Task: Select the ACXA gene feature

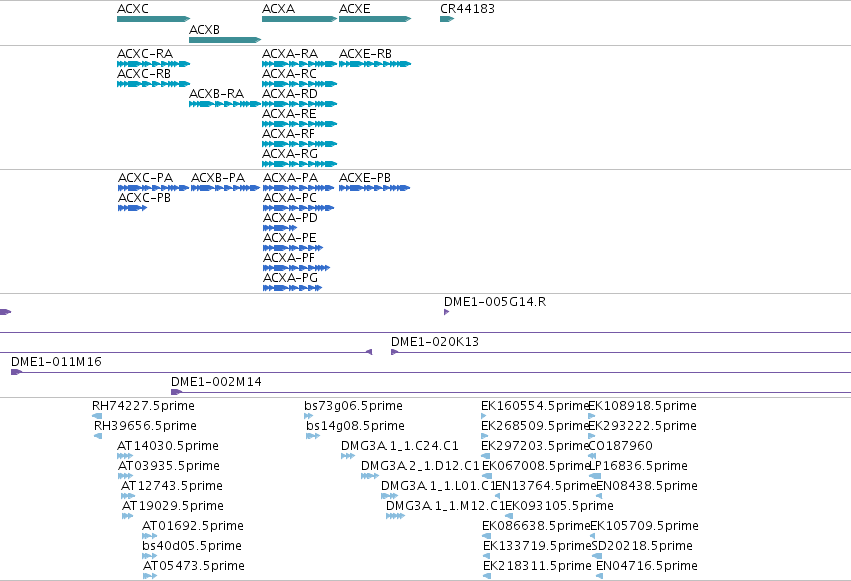Action: 300,19
